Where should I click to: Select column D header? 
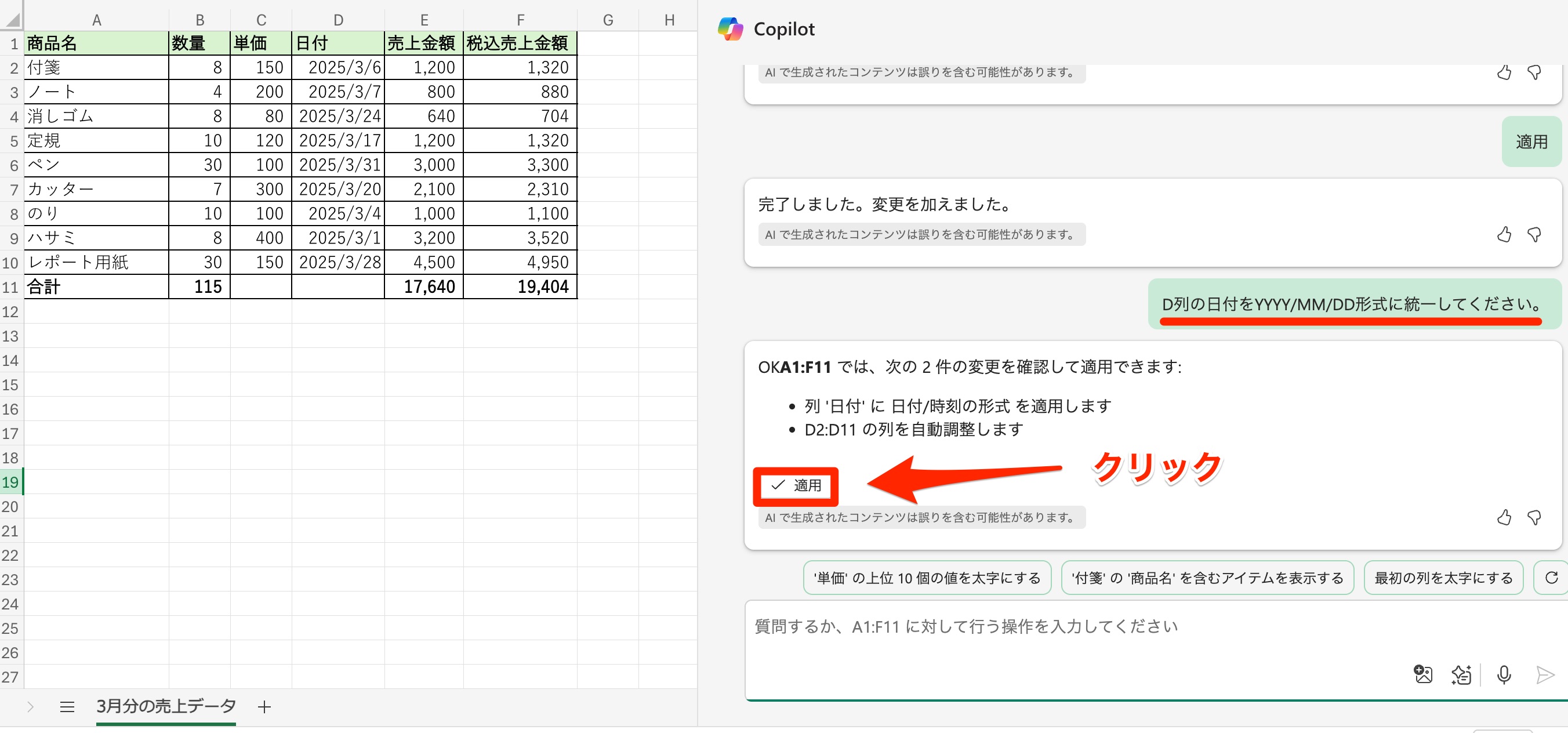338,20
